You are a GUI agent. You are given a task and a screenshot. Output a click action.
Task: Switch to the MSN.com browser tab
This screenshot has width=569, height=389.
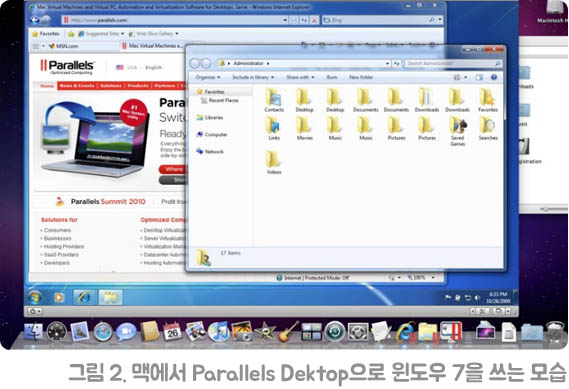click(x=64, y=46)
